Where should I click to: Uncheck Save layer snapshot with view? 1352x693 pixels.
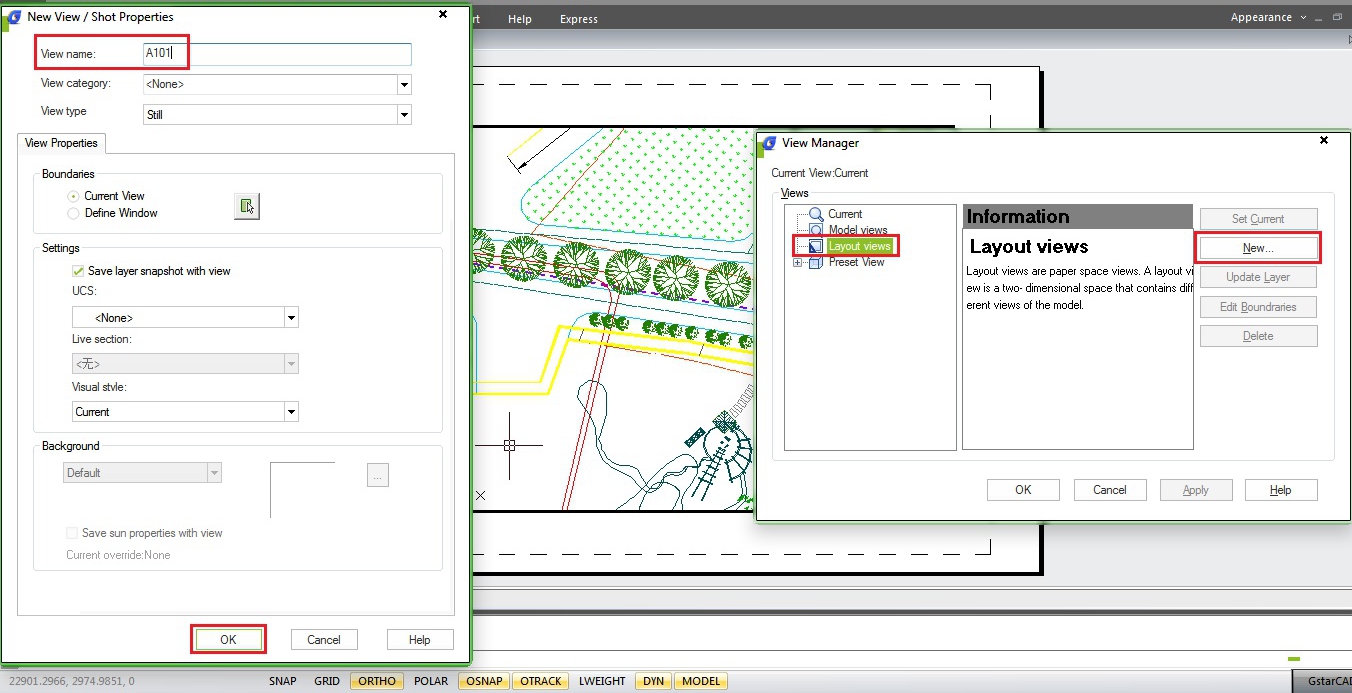click(x=77, y=271)
